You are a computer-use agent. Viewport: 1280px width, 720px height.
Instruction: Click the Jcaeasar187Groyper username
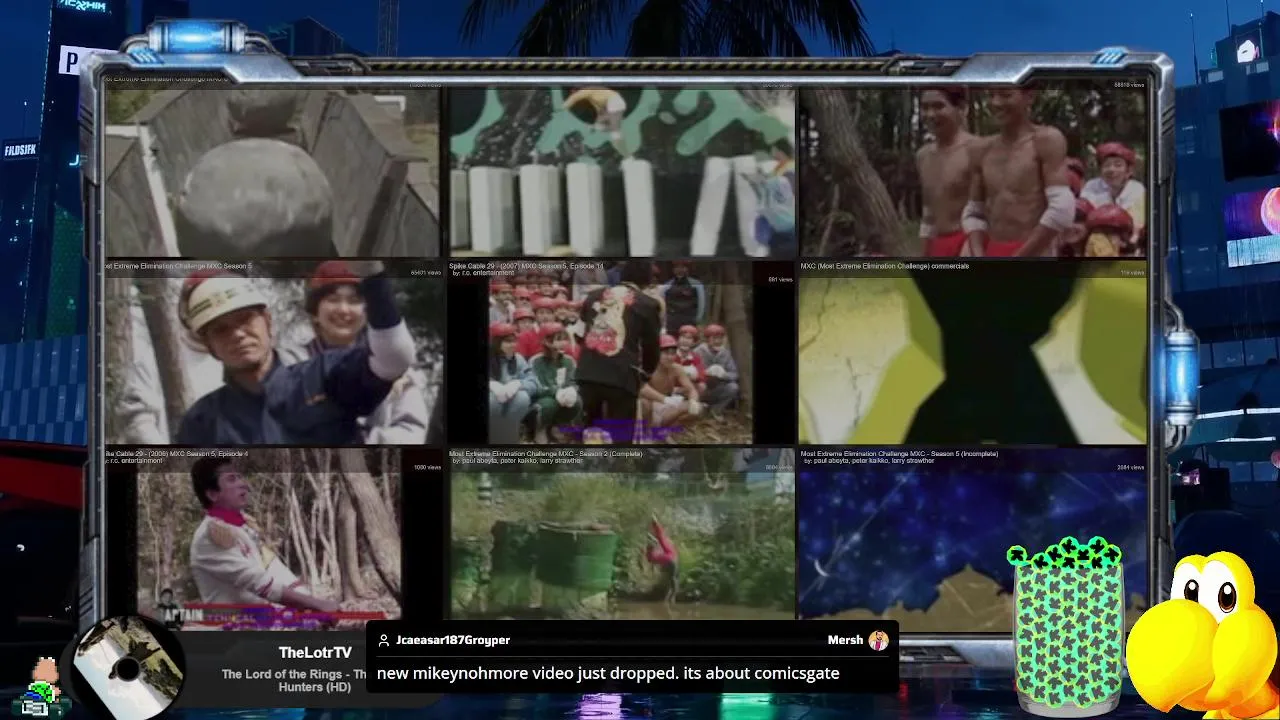coord(453,640)
